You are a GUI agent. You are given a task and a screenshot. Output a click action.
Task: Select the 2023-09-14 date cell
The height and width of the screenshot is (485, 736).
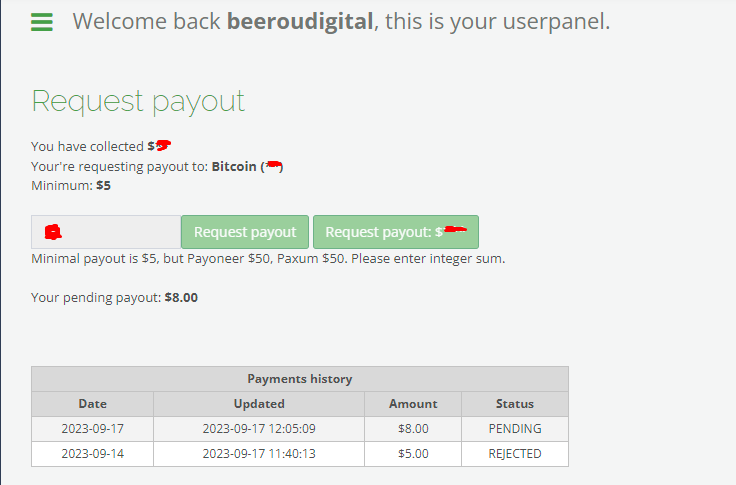[92, 454]
